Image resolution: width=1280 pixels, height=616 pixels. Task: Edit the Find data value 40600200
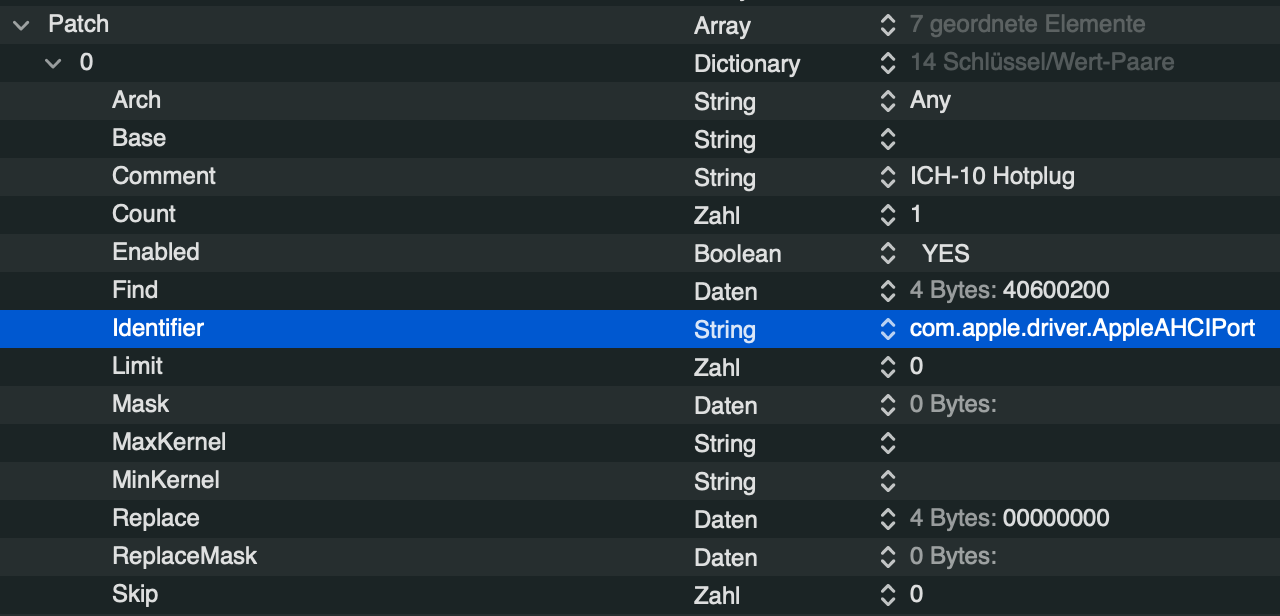(x=1056, y=291)
